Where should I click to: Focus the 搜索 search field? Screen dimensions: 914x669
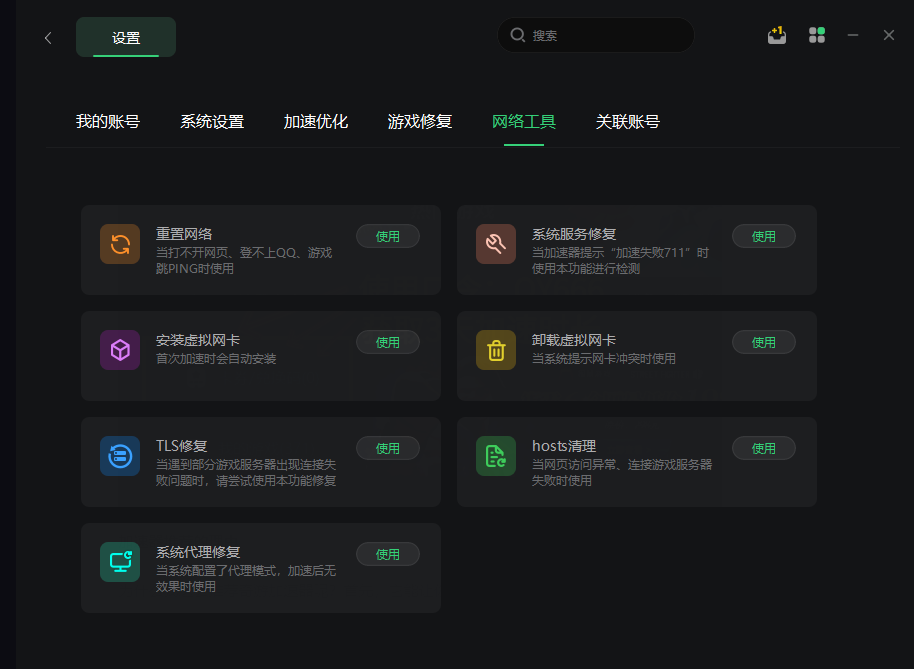596,35
